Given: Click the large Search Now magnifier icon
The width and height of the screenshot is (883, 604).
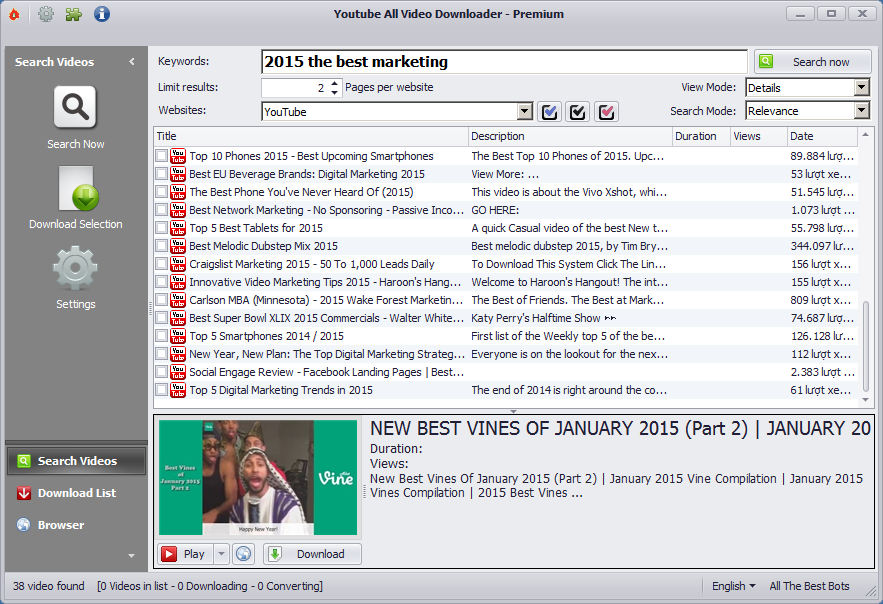Looking at the screenshot, I should [x=75, y=107].
